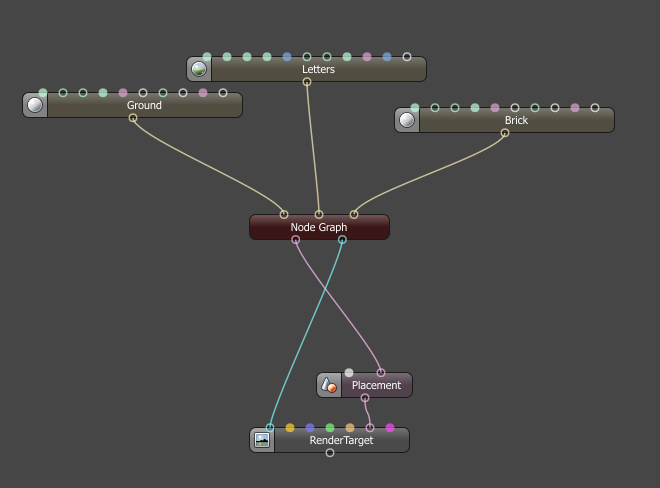Click the yellow input pin on RenderTarget
The image size is (660, 488).
pyautogui.click(x=290, y=428)
